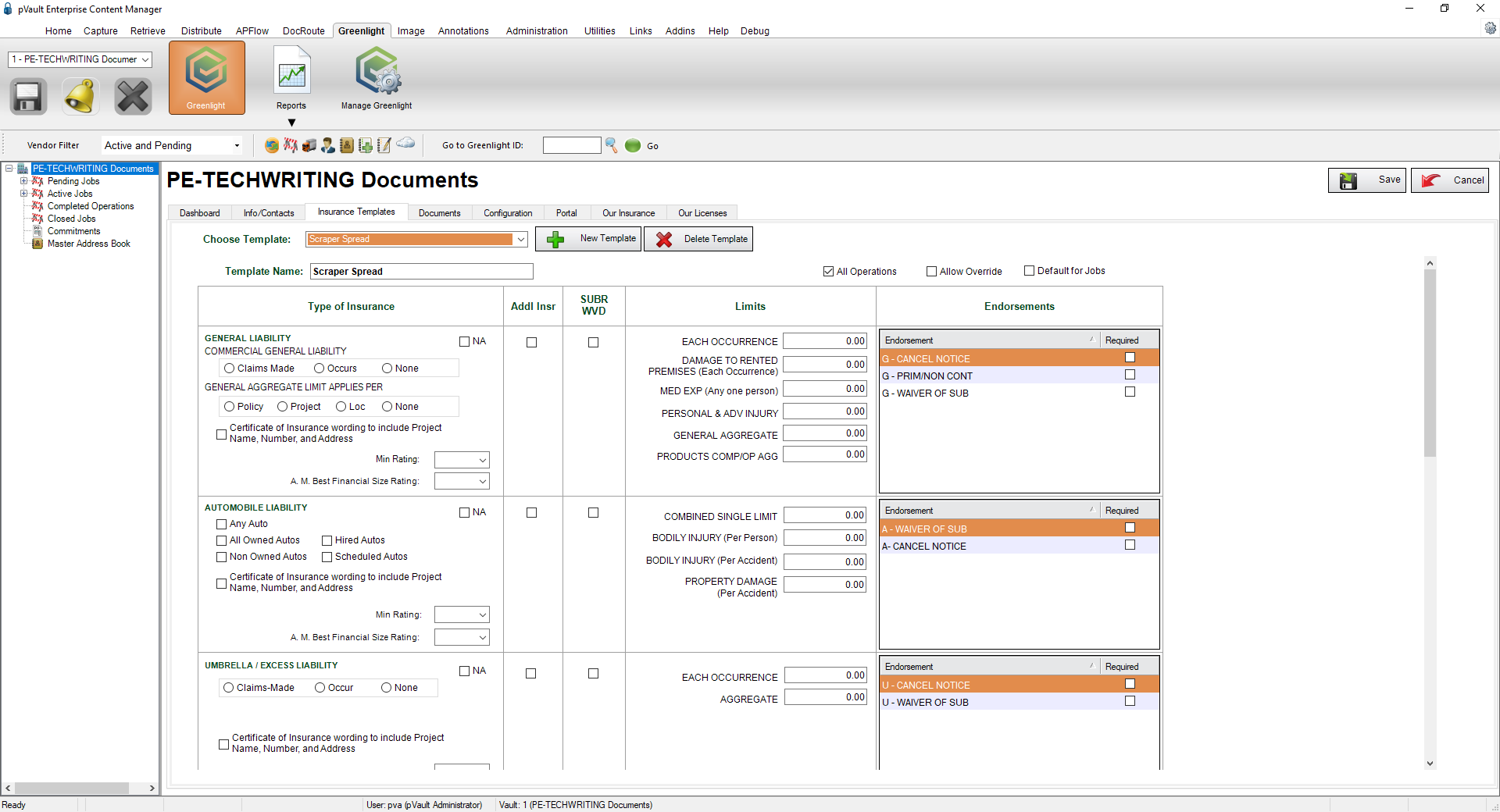This screenshot has height=812, width=1500.
Task: Click the Save button
Action: pos(1367,180)
